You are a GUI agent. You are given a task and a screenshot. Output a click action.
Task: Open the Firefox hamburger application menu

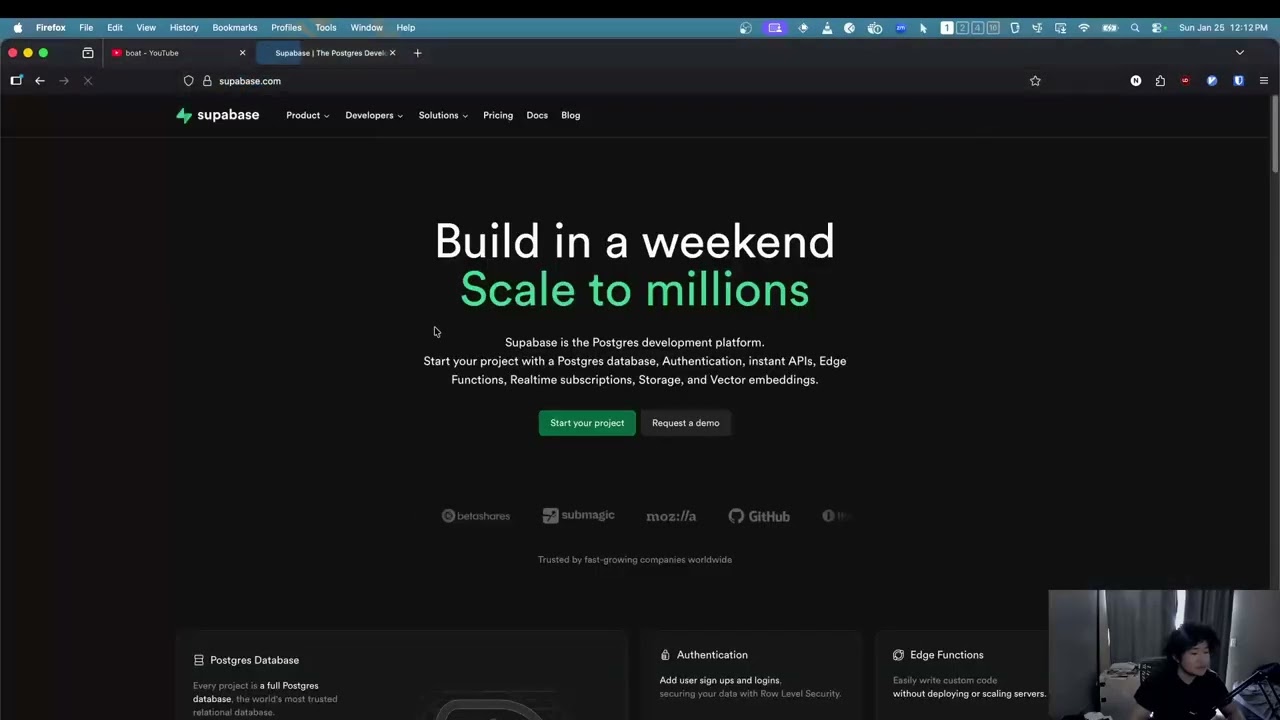click(1264, 81)
